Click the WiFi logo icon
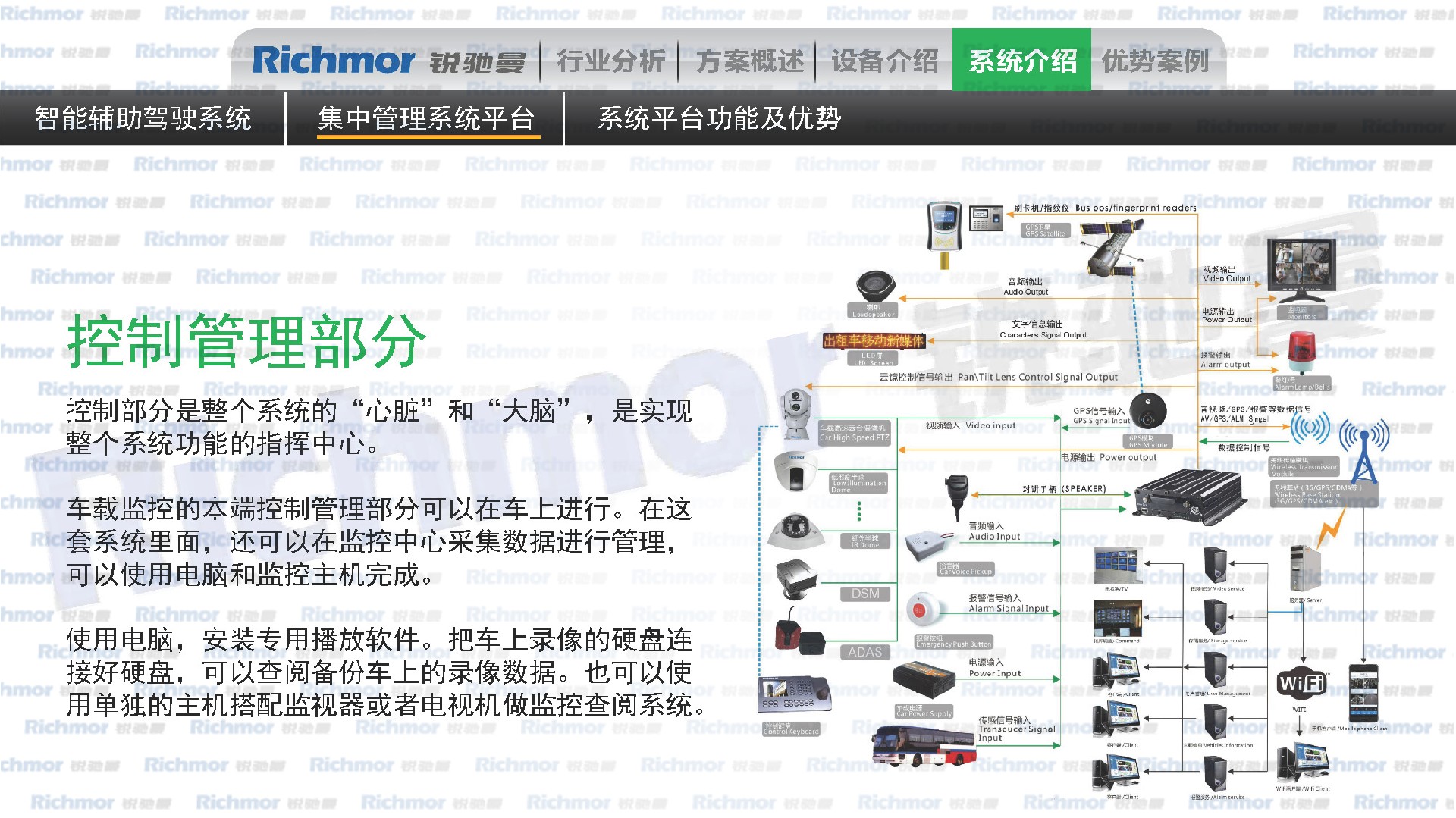 pyautogui.click(x=1301, y=684)
